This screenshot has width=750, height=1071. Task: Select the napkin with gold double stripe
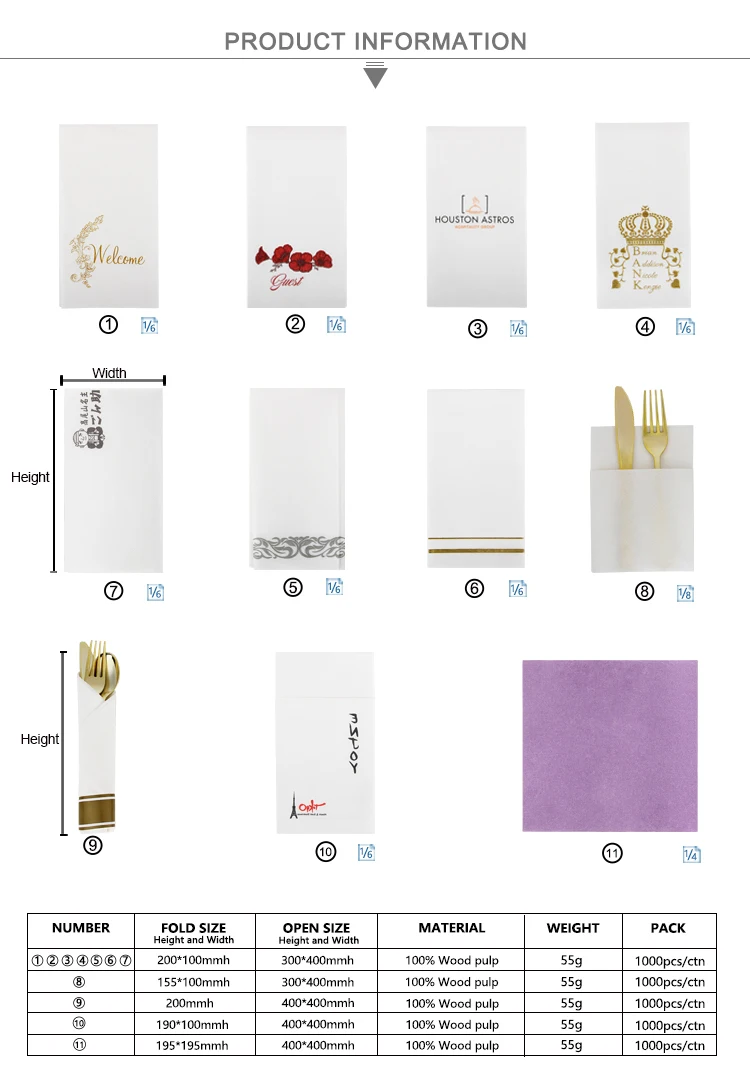coord(476,478)
